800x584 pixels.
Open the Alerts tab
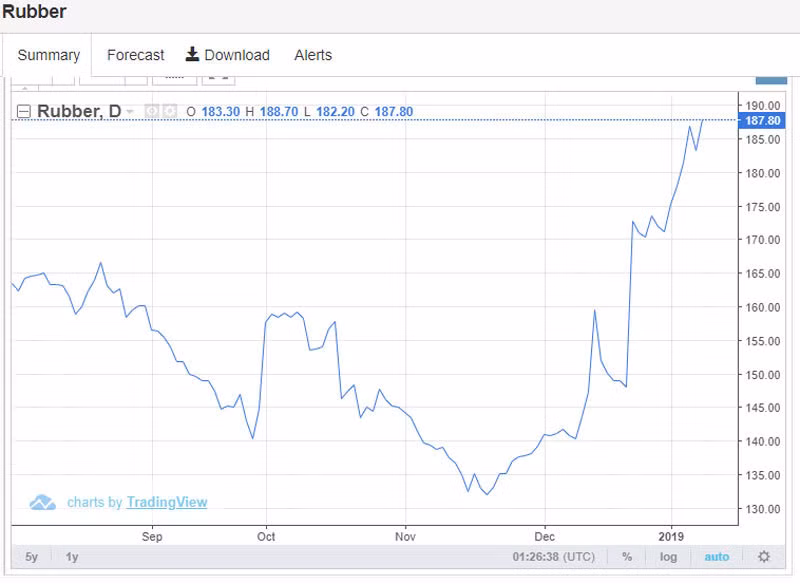[313, 55]
